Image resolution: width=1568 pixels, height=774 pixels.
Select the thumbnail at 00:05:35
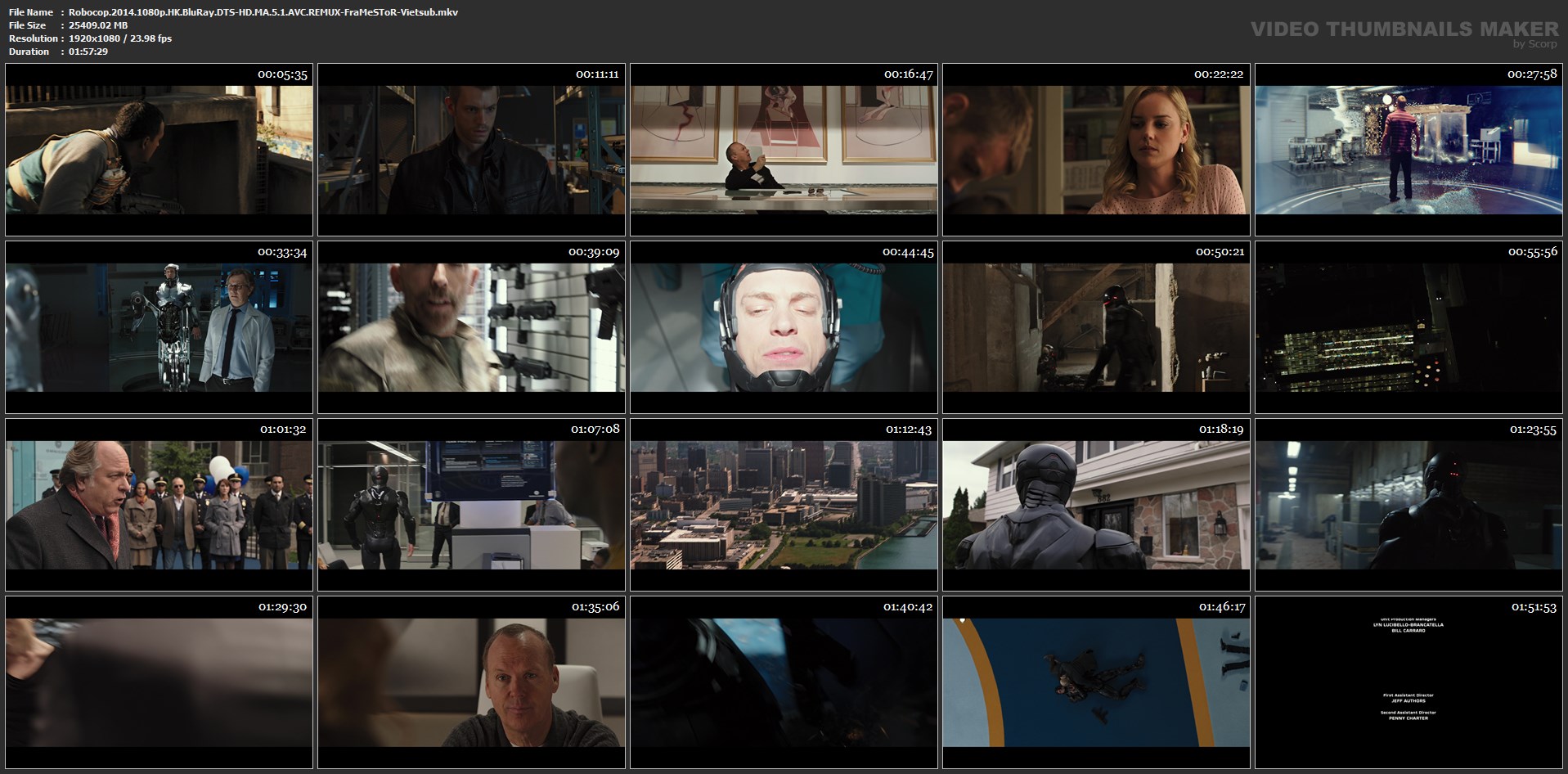tap(159, 150)
